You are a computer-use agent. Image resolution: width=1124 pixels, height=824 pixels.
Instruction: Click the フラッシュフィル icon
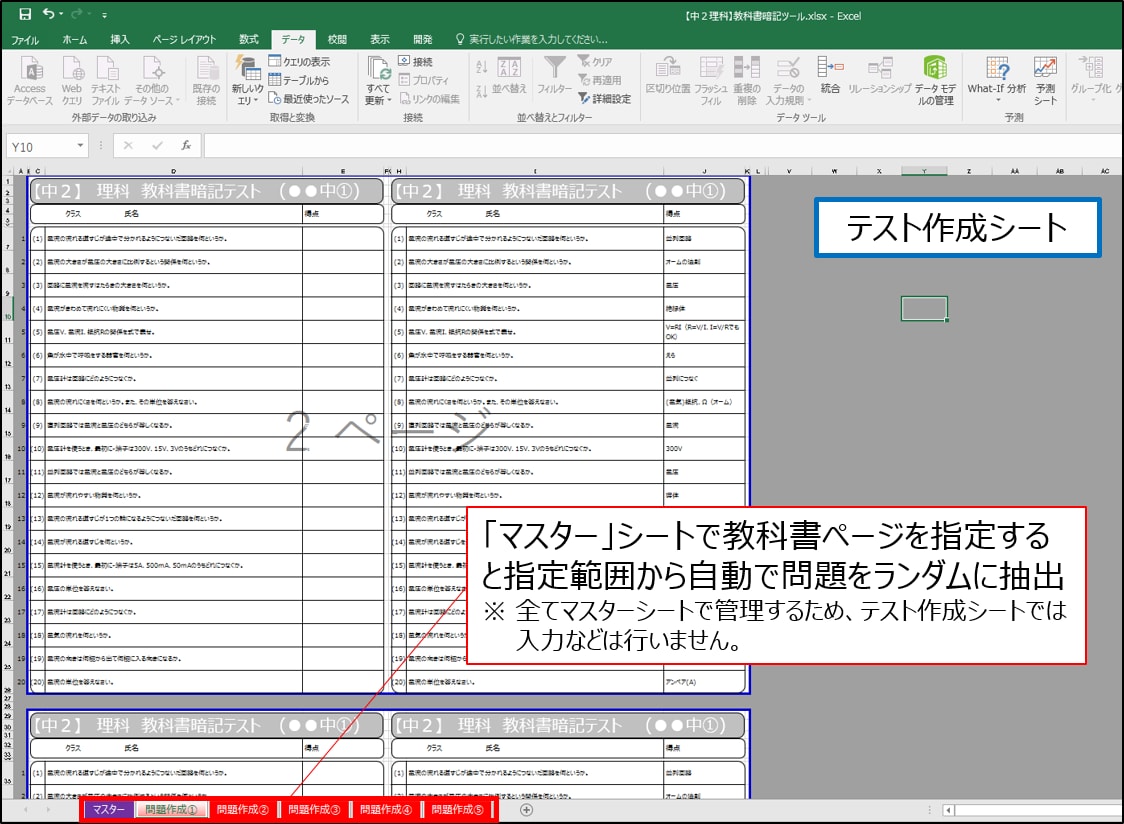coord(710,80)
